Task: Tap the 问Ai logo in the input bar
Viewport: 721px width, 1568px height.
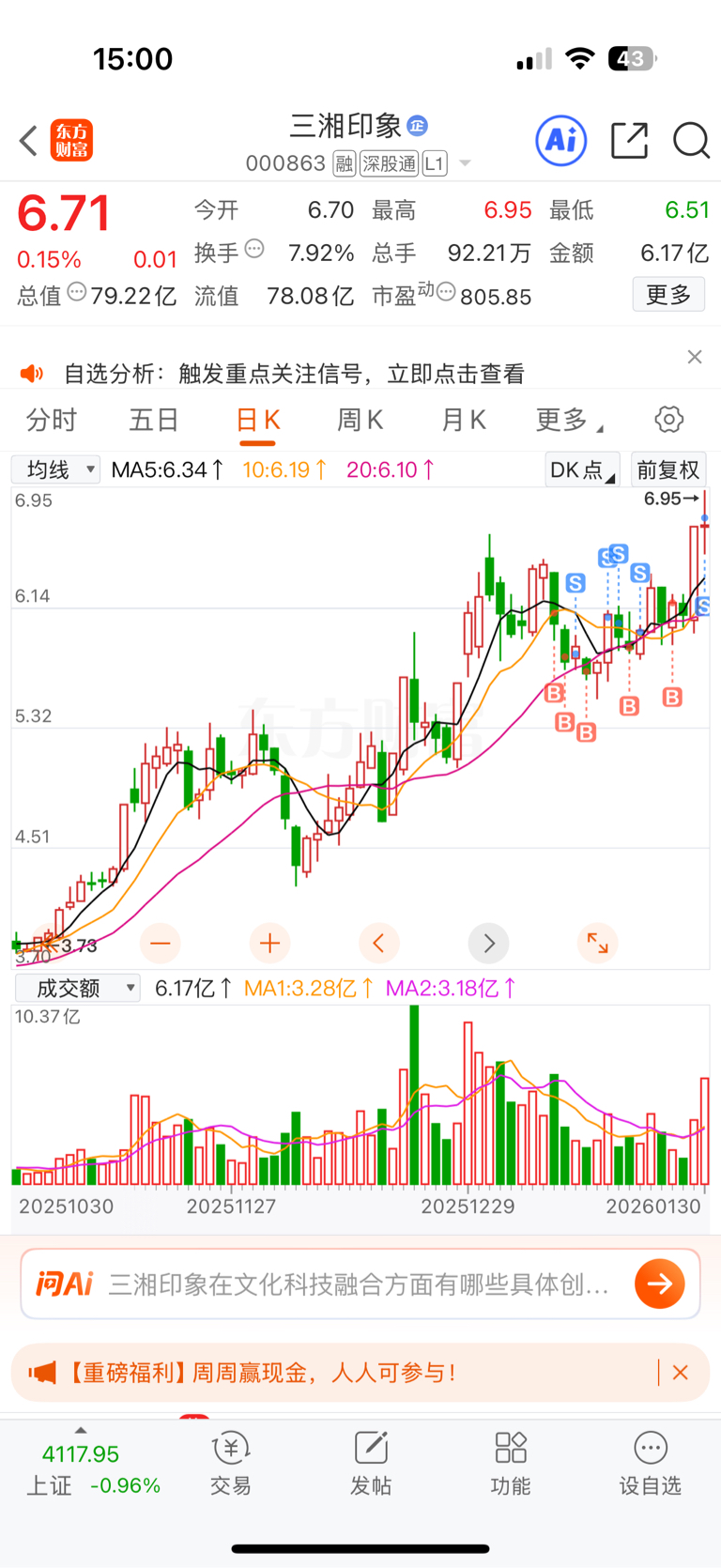Action: pos(65,1284)
